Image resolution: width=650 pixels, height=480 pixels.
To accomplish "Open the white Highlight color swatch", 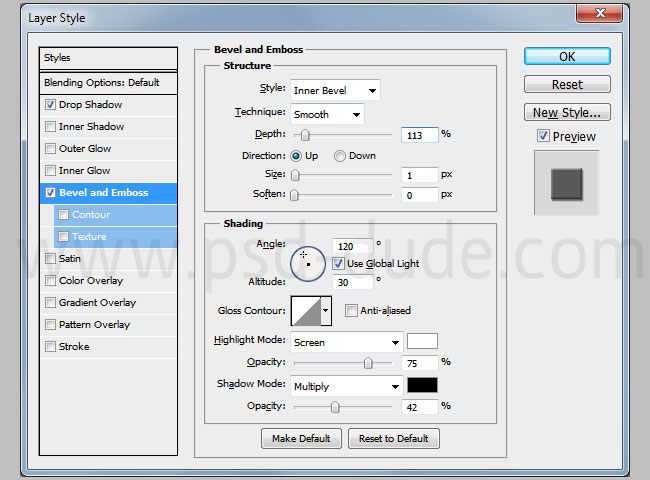I will [x=422, y=341].
